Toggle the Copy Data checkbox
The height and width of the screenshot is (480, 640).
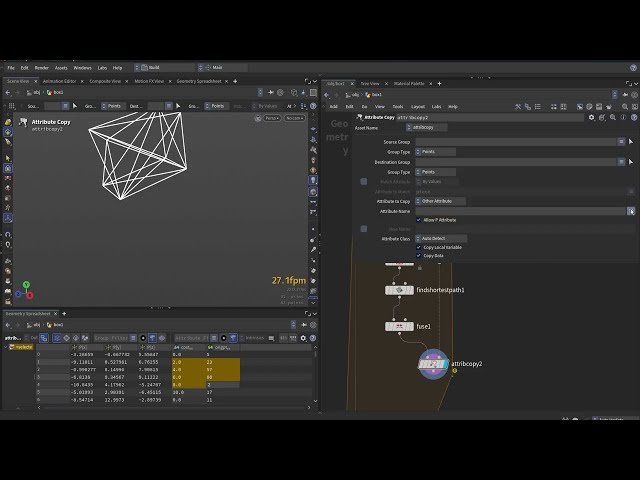(x=418, y=256)
